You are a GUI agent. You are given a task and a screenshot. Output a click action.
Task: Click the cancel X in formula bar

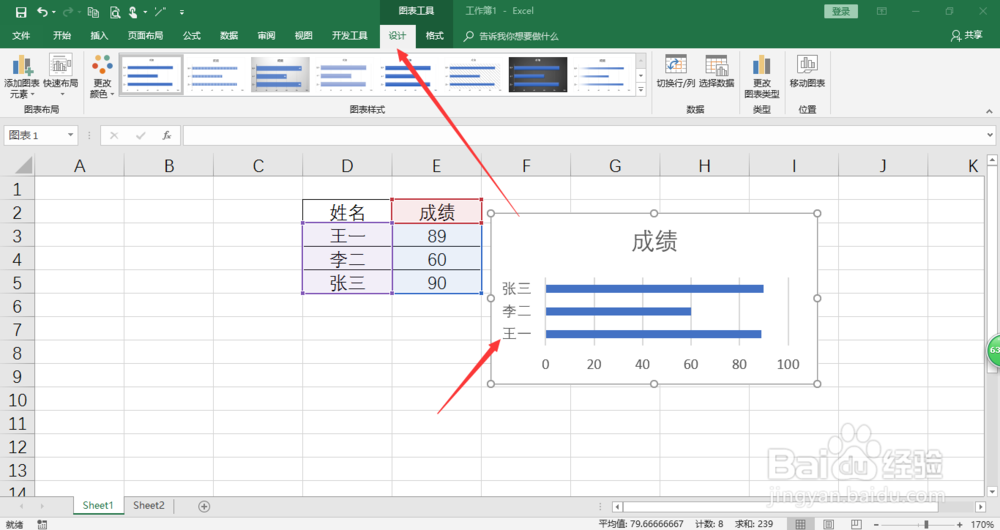[114, 135]
